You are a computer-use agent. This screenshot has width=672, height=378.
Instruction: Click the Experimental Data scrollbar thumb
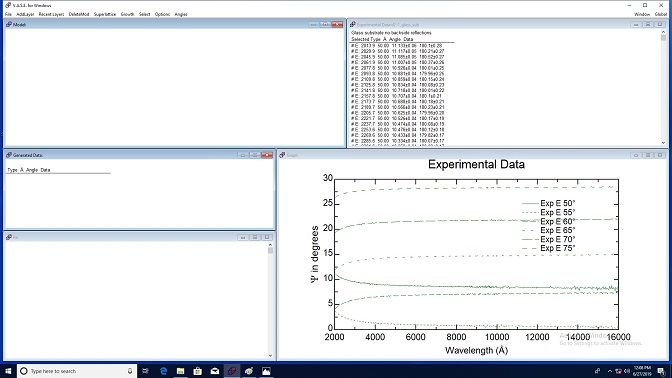[x=663, y=38]
